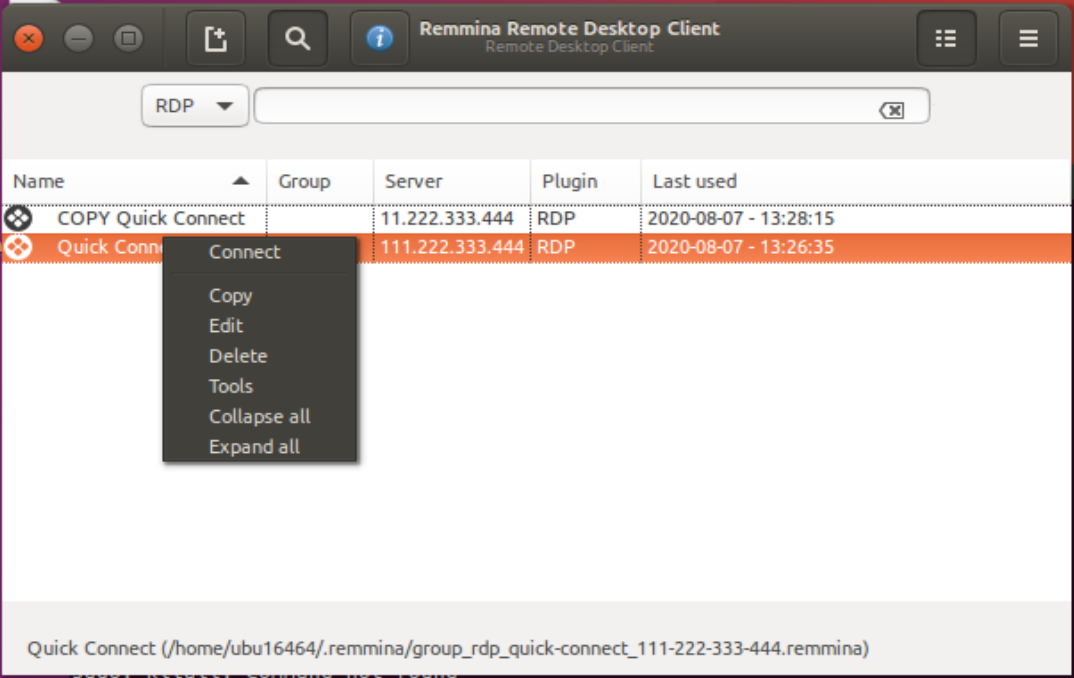Viewport: 1074px width, 678px height.
Task: Clear the quick connect field with backspace icon
Action: click(891, 110)
